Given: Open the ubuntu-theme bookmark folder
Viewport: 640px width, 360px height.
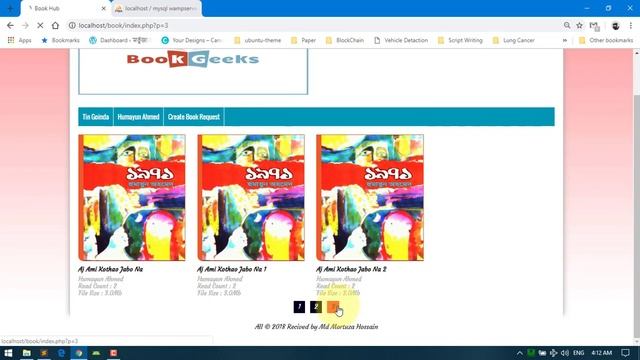Looking at the screenshot, I should point(258,40).
